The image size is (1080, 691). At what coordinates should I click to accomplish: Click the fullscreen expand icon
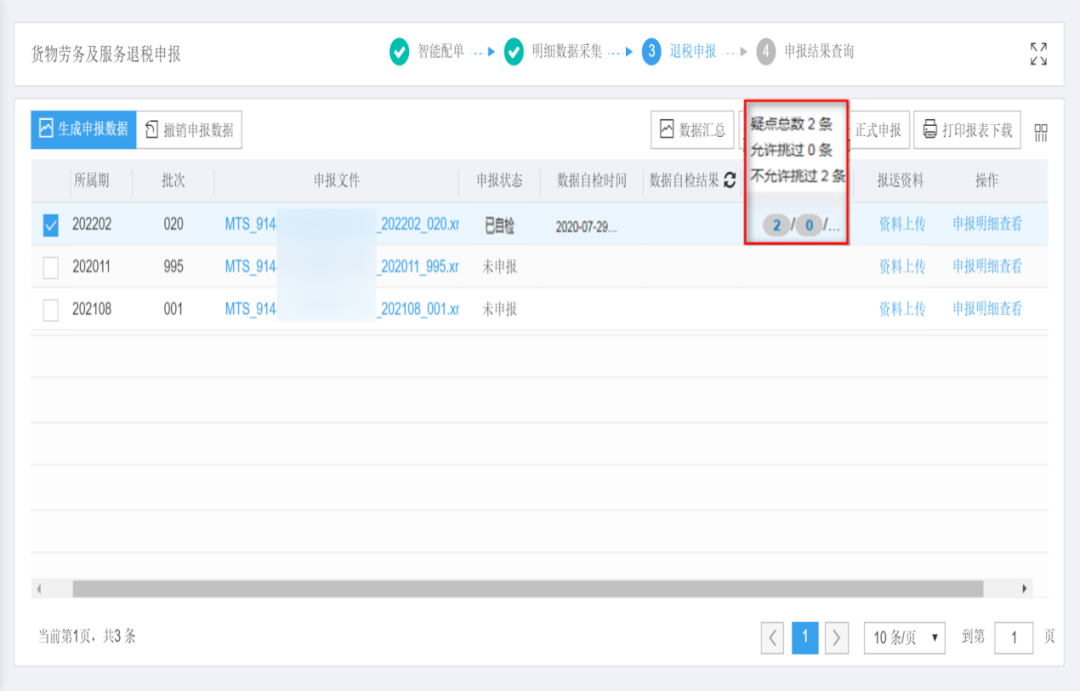click(1038, 54)
